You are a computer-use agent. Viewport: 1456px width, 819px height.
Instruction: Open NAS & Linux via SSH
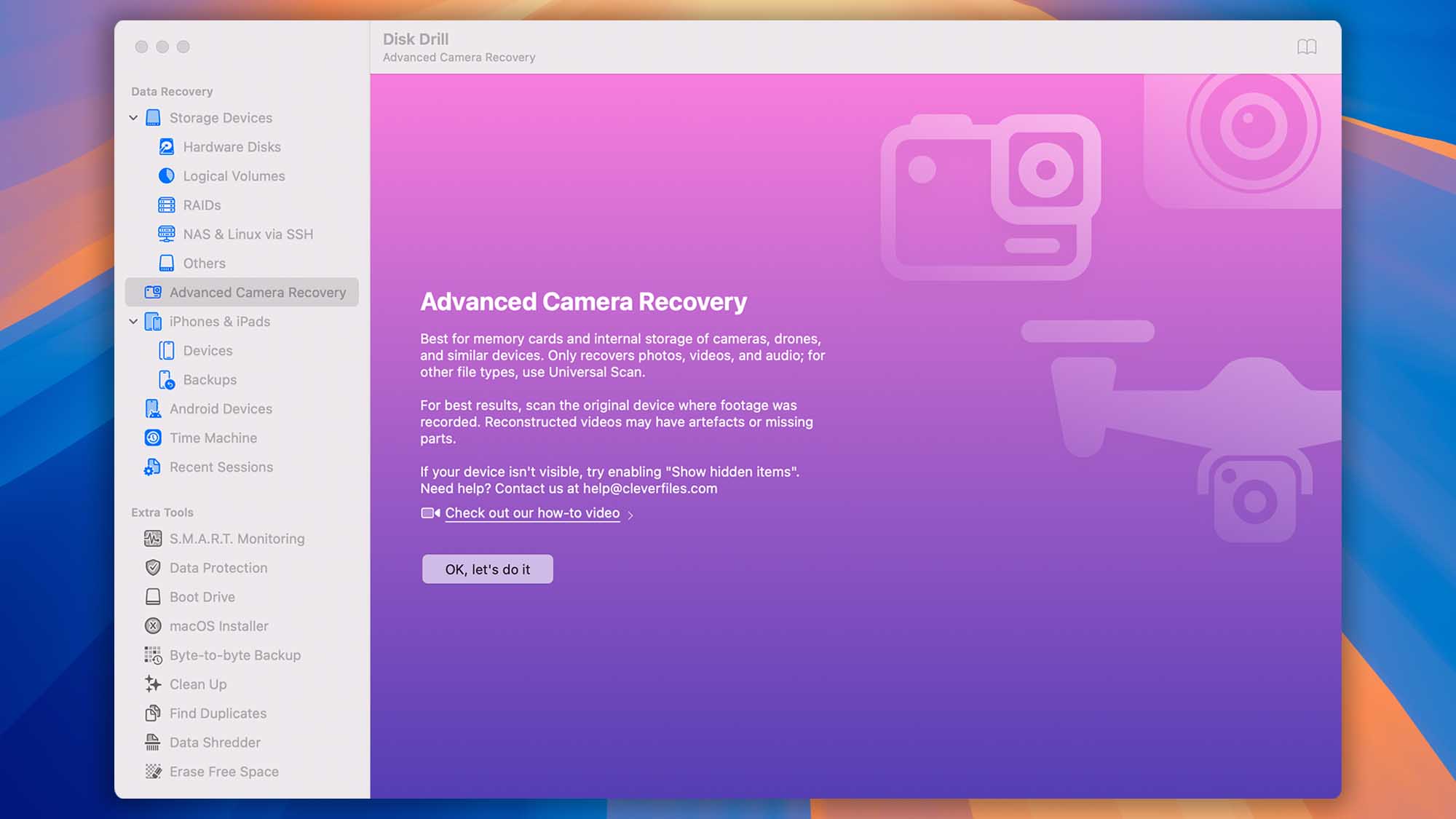point(242,234)
